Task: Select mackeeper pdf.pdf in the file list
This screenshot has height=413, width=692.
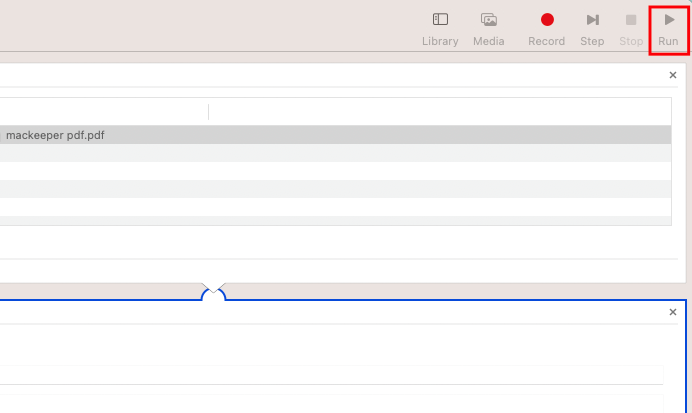Action: (x=335, y=135)
